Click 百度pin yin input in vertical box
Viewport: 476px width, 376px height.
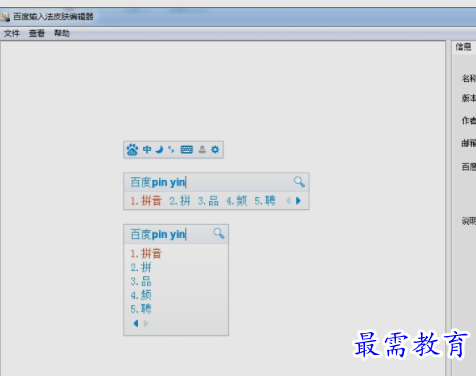coord(158,234)
